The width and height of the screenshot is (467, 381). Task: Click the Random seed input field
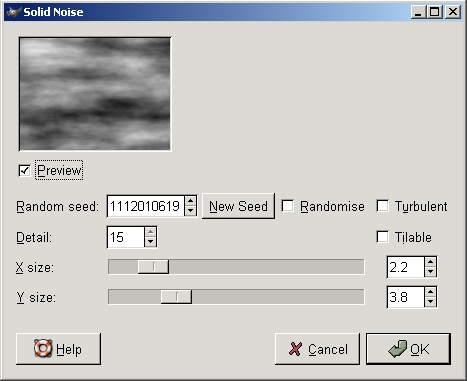tap(146, 206)
